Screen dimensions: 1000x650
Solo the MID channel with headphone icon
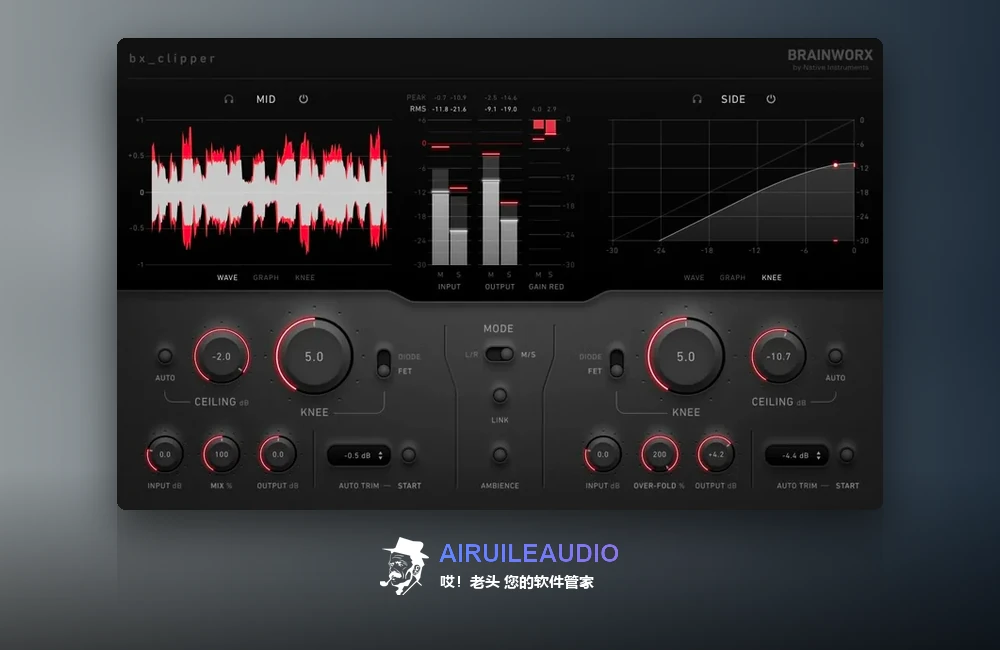229,100
